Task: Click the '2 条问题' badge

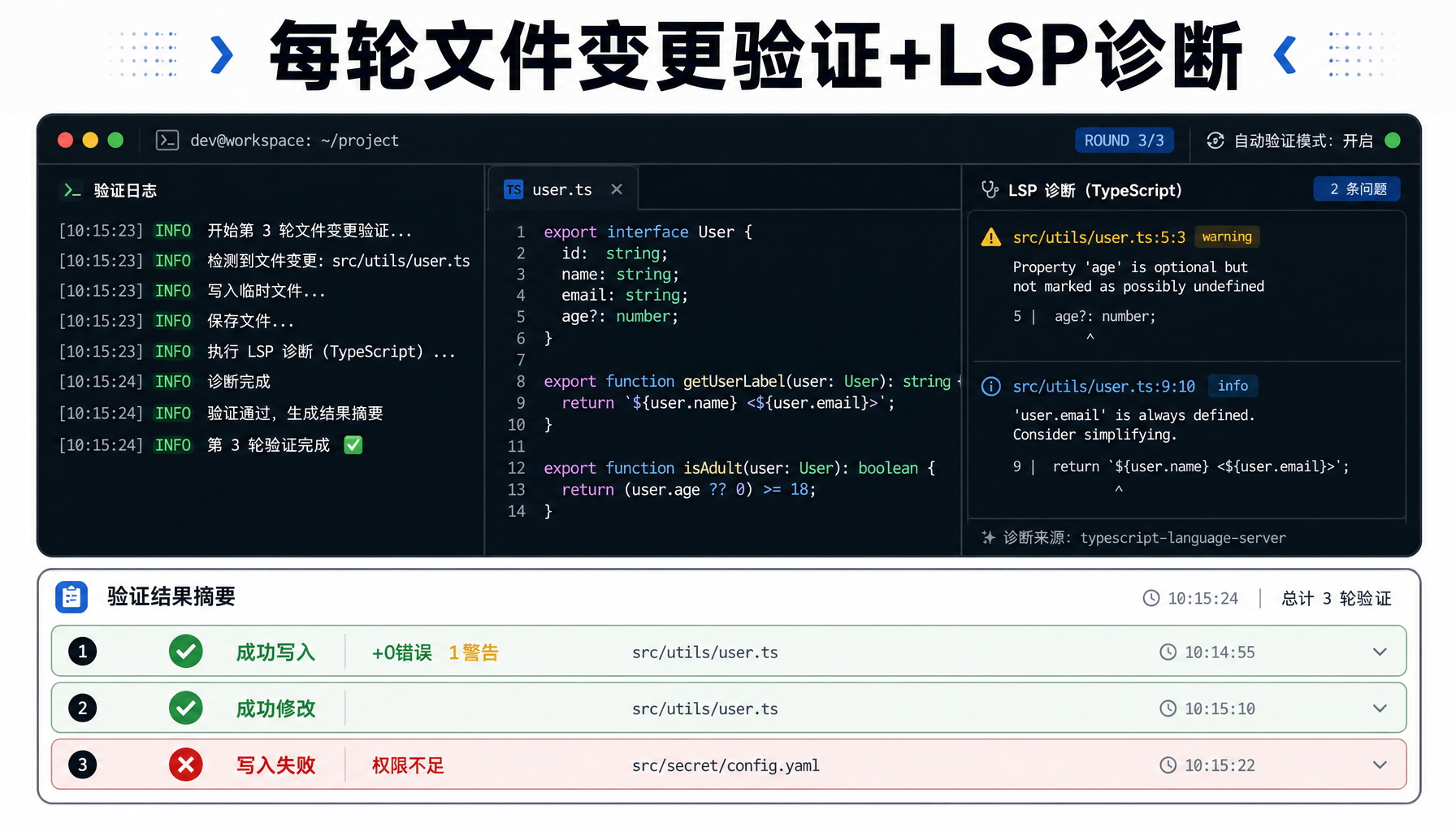Action: 1357,189
